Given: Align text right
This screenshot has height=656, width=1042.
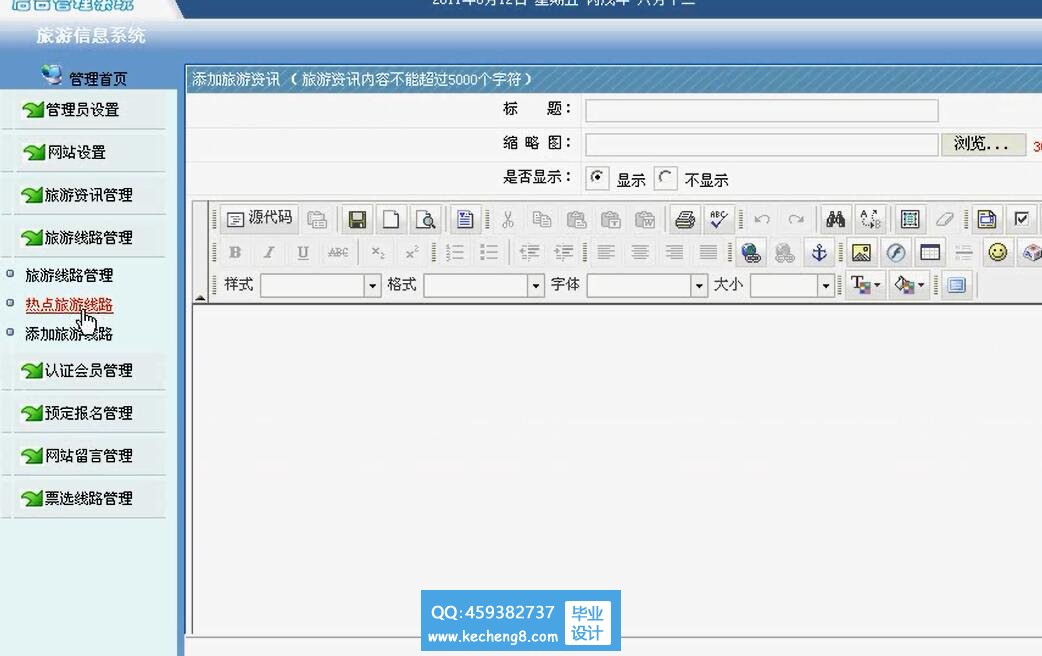Looking at the screenshot, I should 674,253.
